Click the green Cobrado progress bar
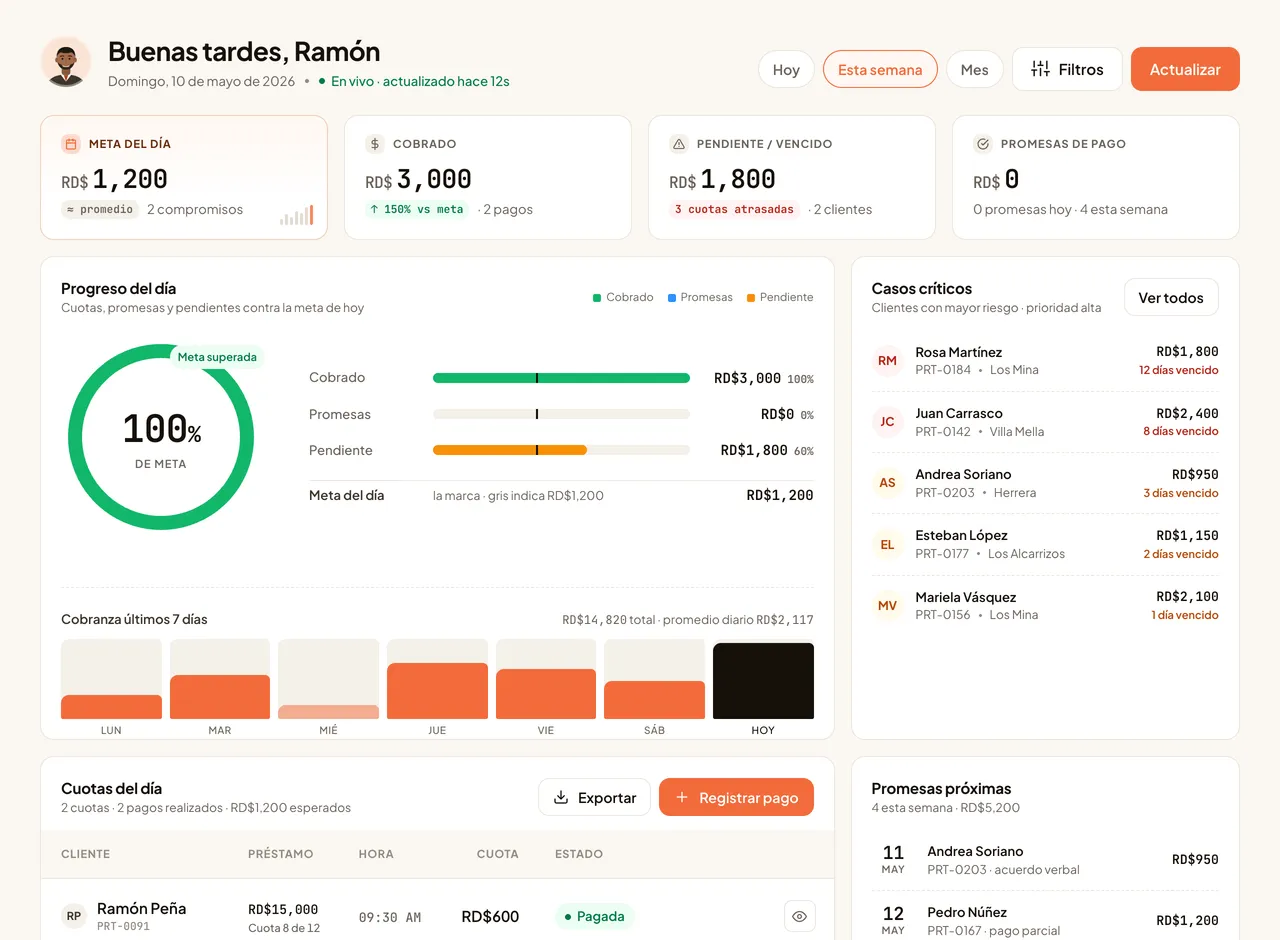Viewport: 1280px width, 940px height. [561, 378]
